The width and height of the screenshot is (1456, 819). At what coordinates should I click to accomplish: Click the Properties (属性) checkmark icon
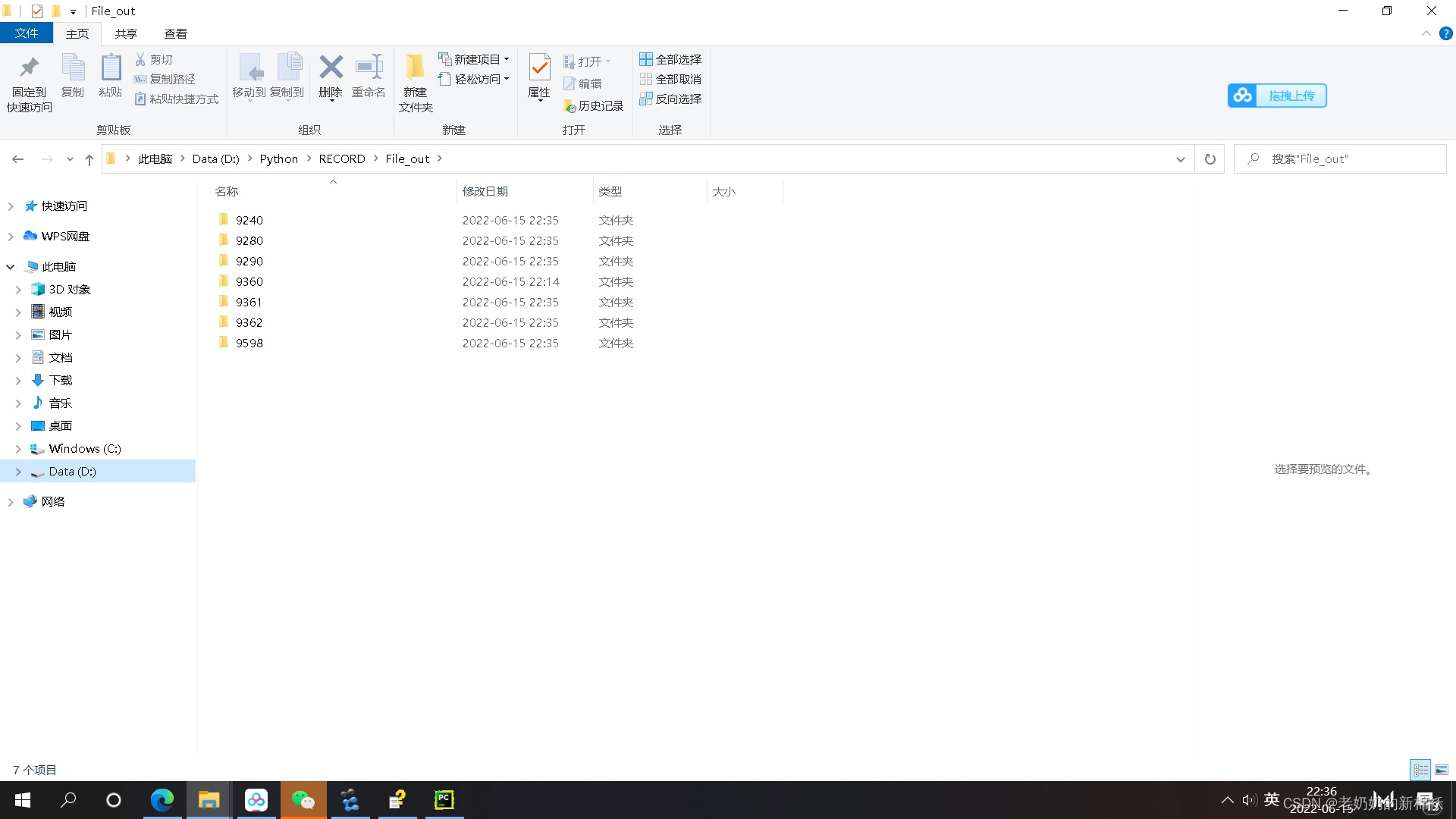[x=539, y=68]
